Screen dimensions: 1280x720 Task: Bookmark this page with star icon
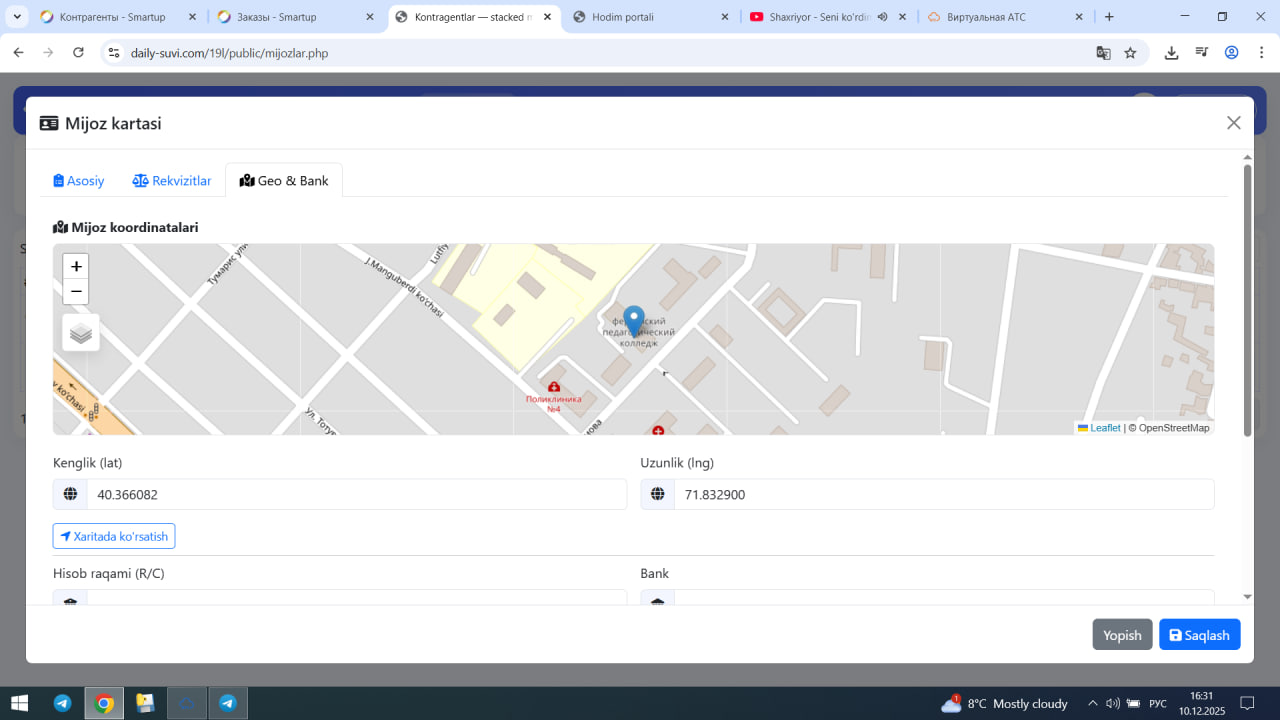1130,53
